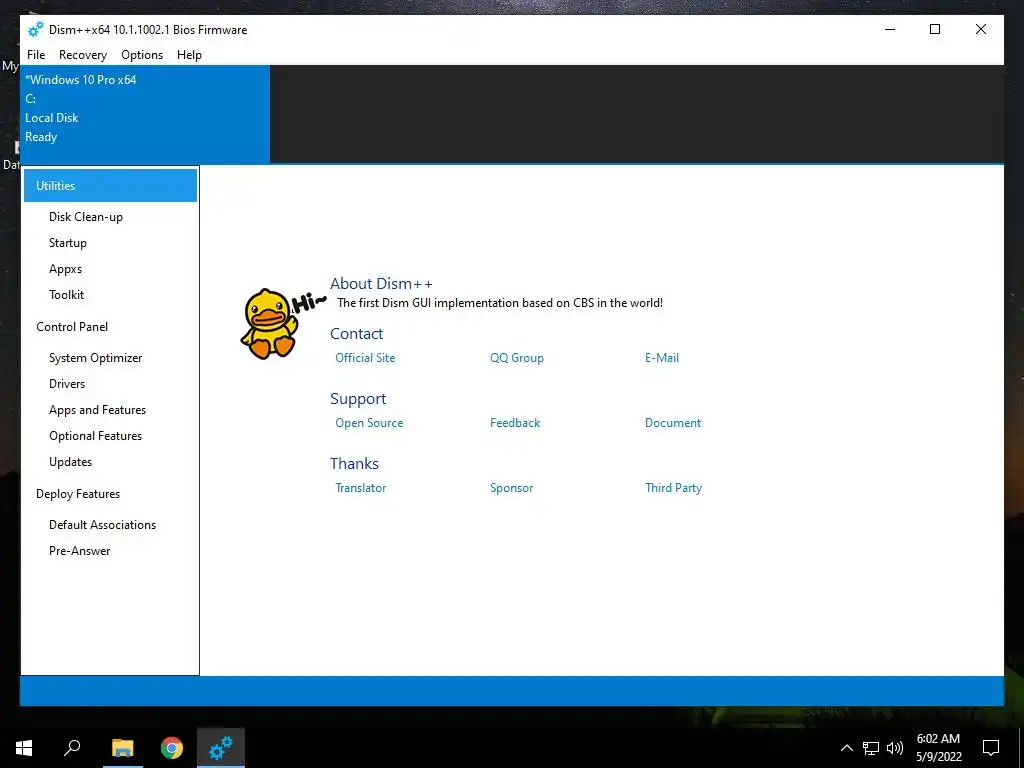Open the Help menu

pos(189,55)
